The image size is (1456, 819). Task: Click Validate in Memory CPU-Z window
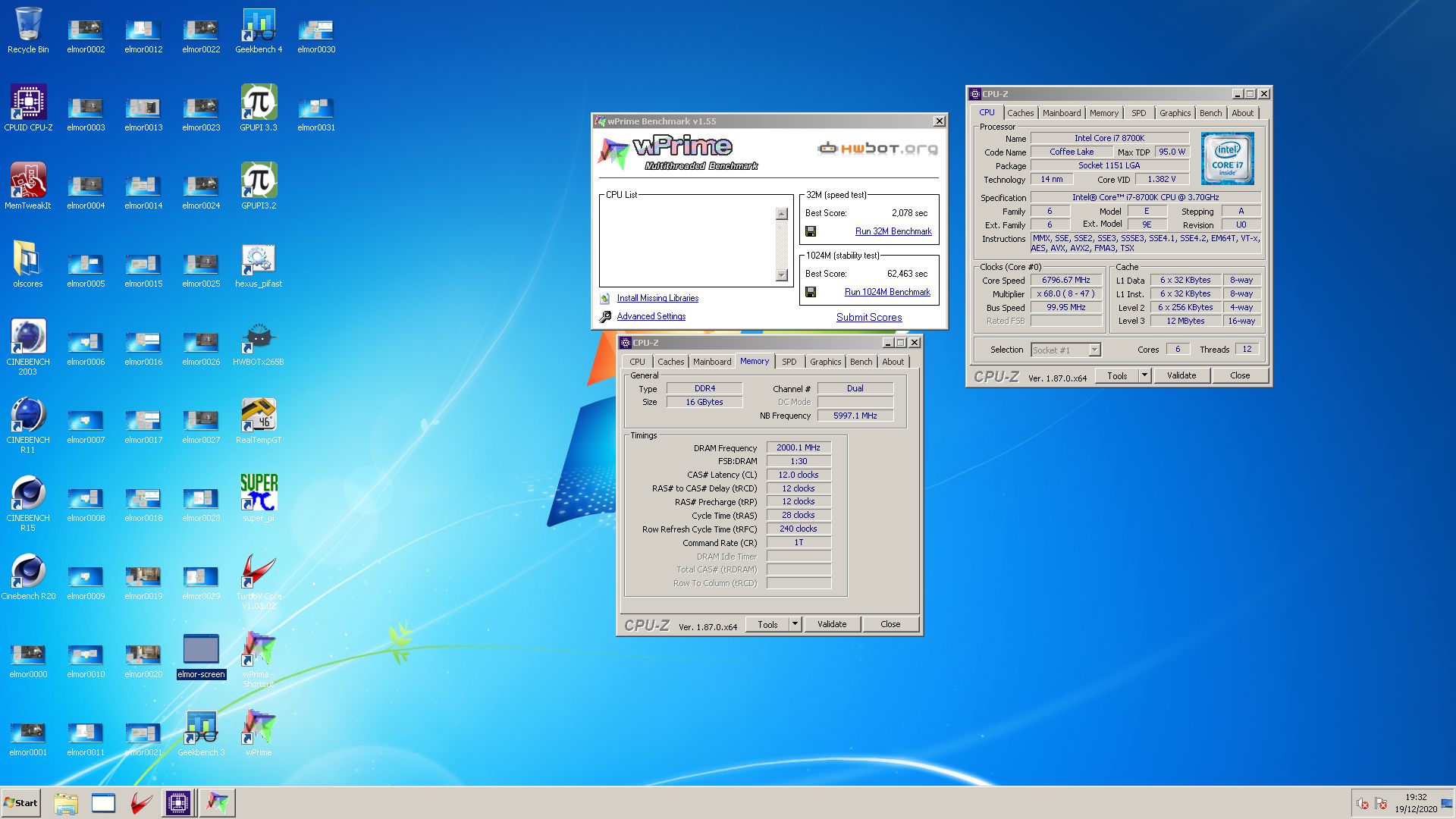[832, 624]
